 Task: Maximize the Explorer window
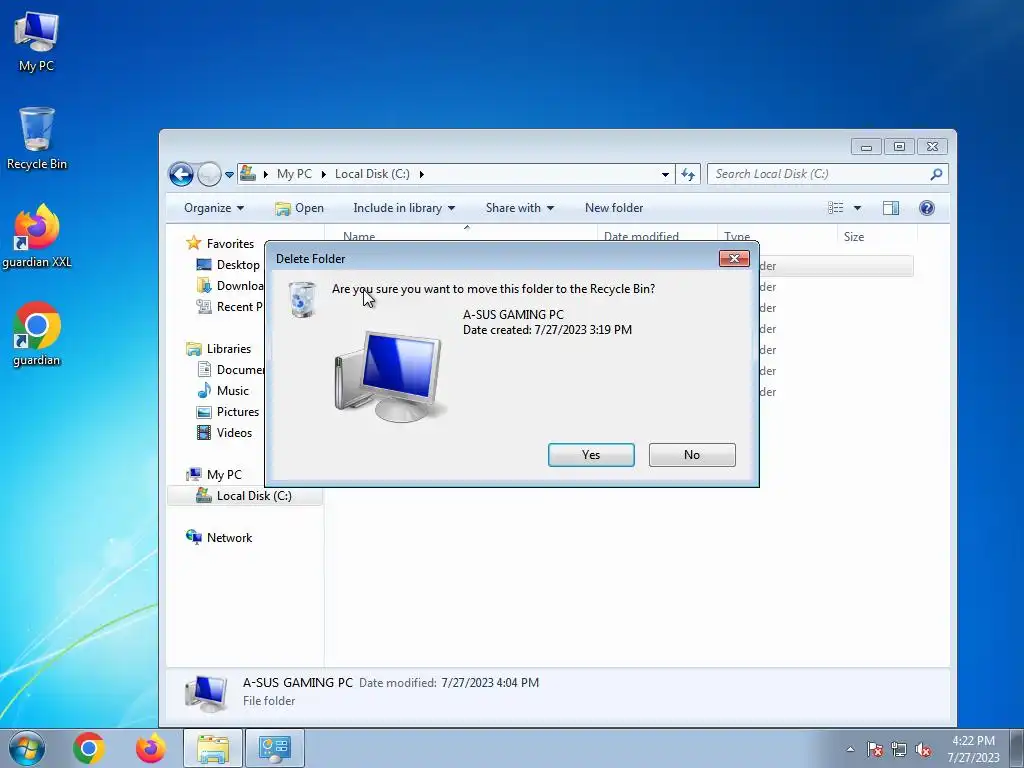[x=899, y=147]
